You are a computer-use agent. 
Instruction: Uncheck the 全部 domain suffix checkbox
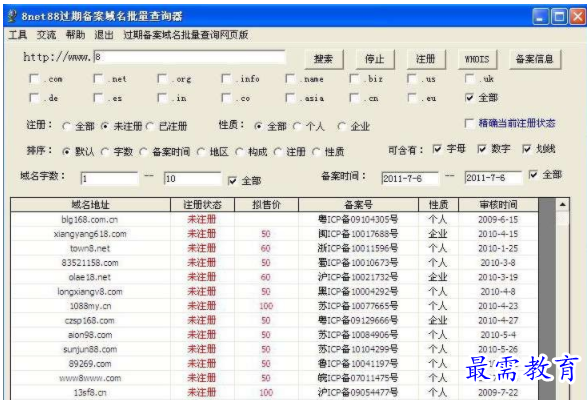point(469,98)
